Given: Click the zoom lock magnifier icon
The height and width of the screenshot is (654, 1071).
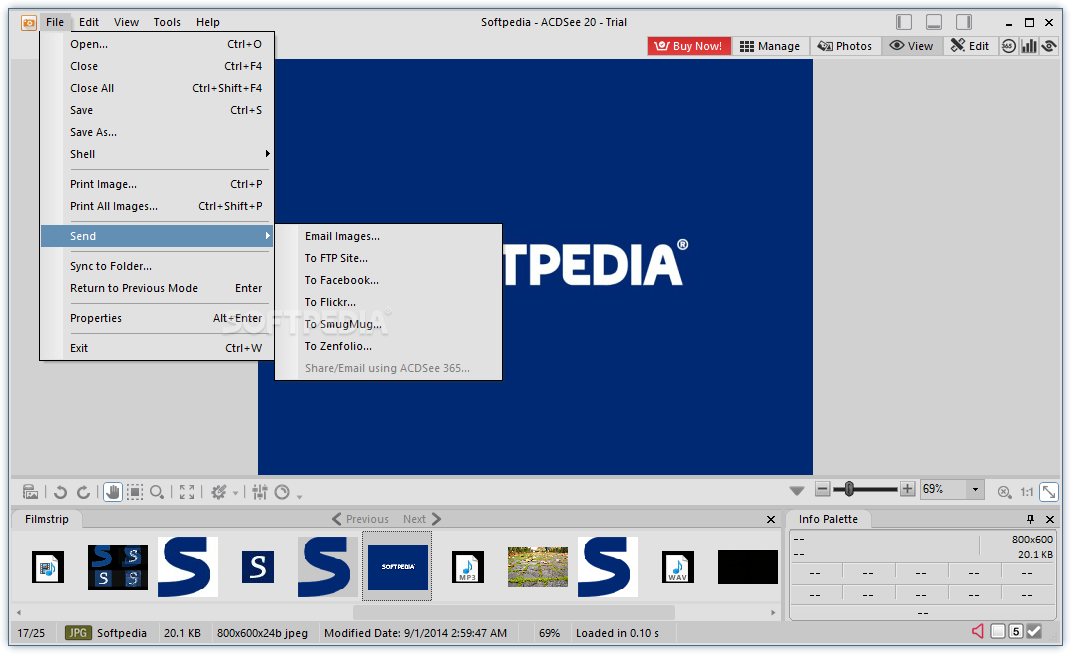Looking at the screenshot, I should (1004, 492).
